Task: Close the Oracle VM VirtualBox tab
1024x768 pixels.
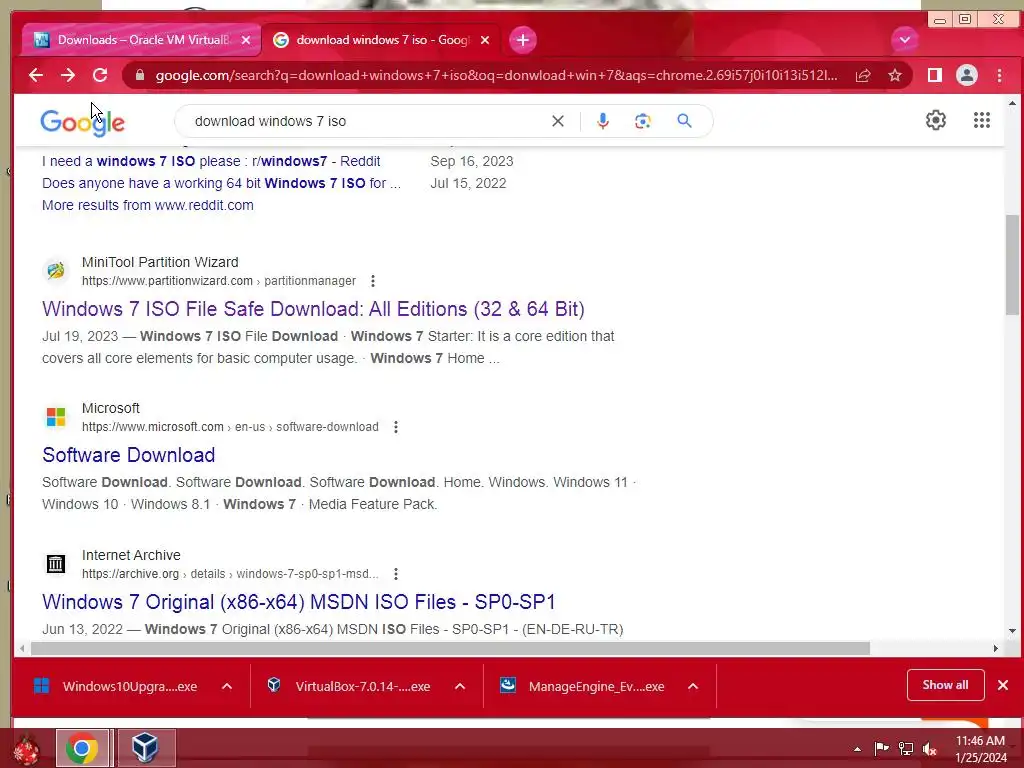Action: click(246, 40)
